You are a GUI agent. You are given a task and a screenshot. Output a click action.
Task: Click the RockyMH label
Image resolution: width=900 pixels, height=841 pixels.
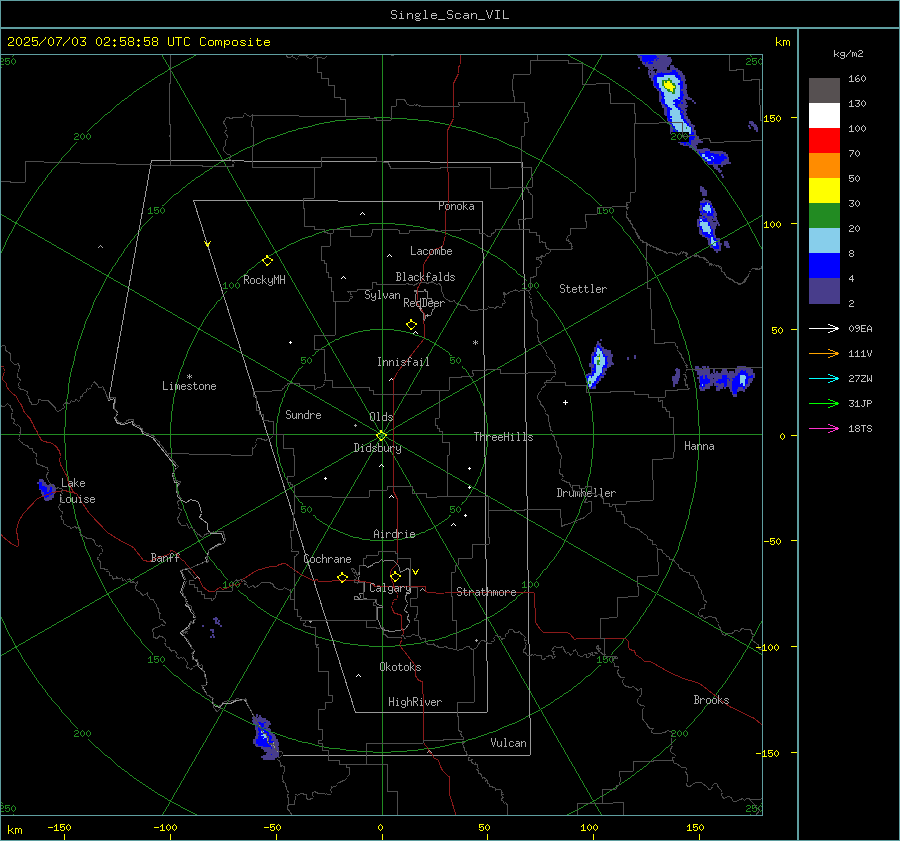[x=264, y=280]
